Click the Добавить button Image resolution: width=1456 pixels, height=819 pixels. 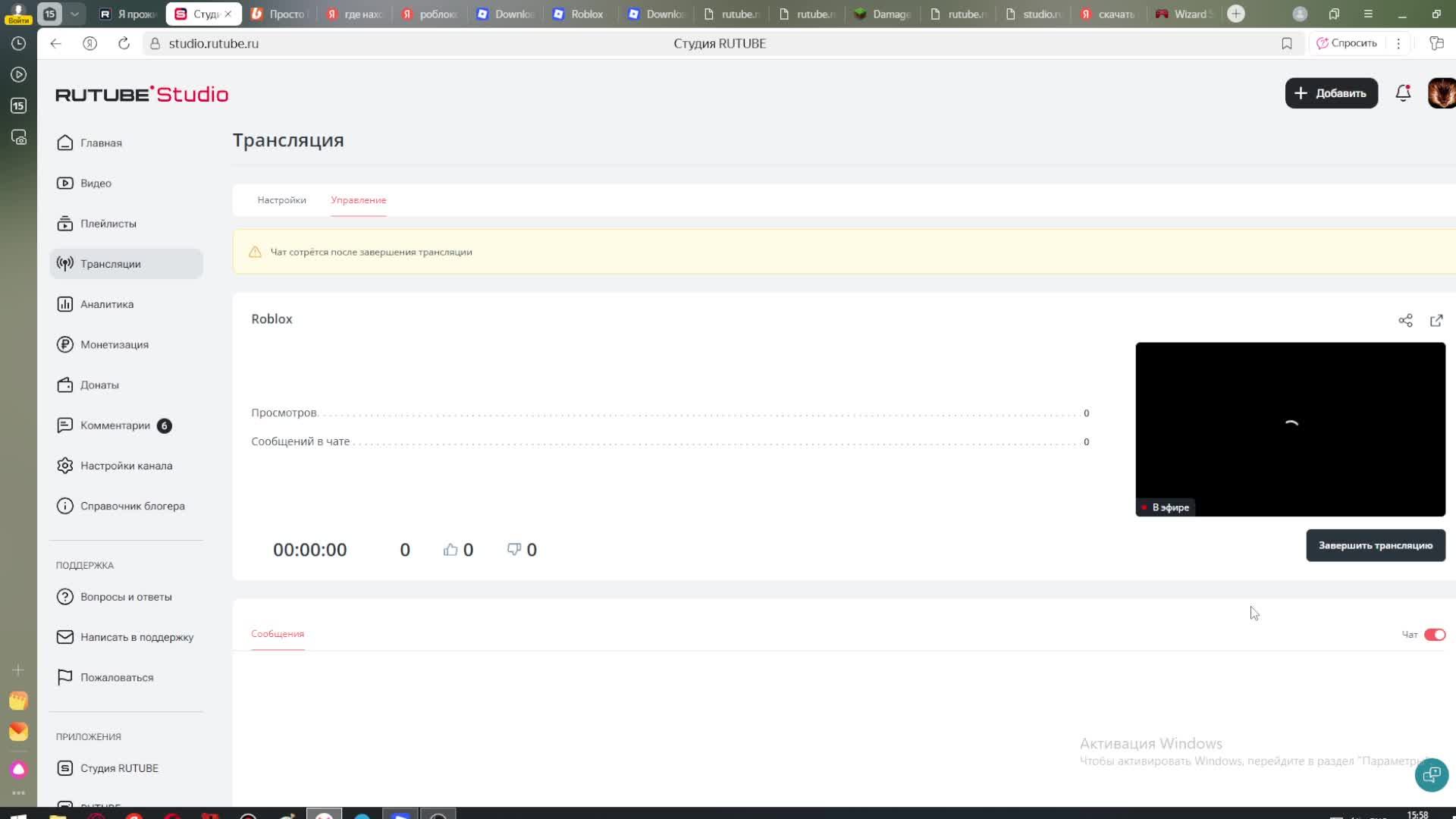pos(1331,93)
